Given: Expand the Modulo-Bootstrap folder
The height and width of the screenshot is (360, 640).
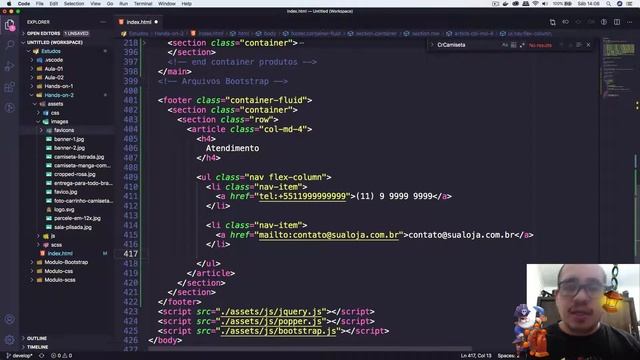Looking at the screenshot, I should [67, 262].
